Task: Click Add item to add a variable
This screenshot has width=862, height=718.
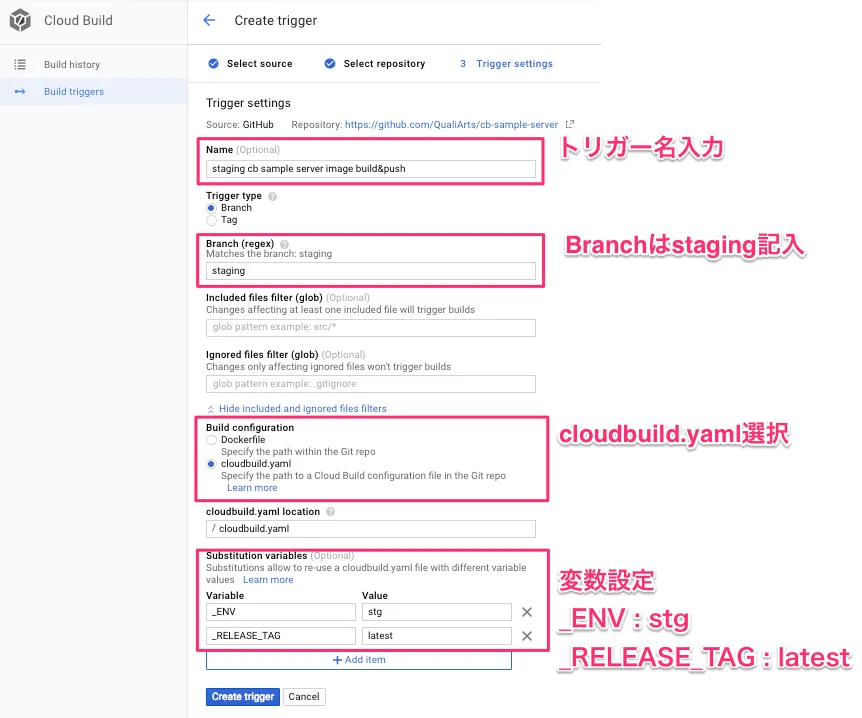Action: (x=359, y=660)
